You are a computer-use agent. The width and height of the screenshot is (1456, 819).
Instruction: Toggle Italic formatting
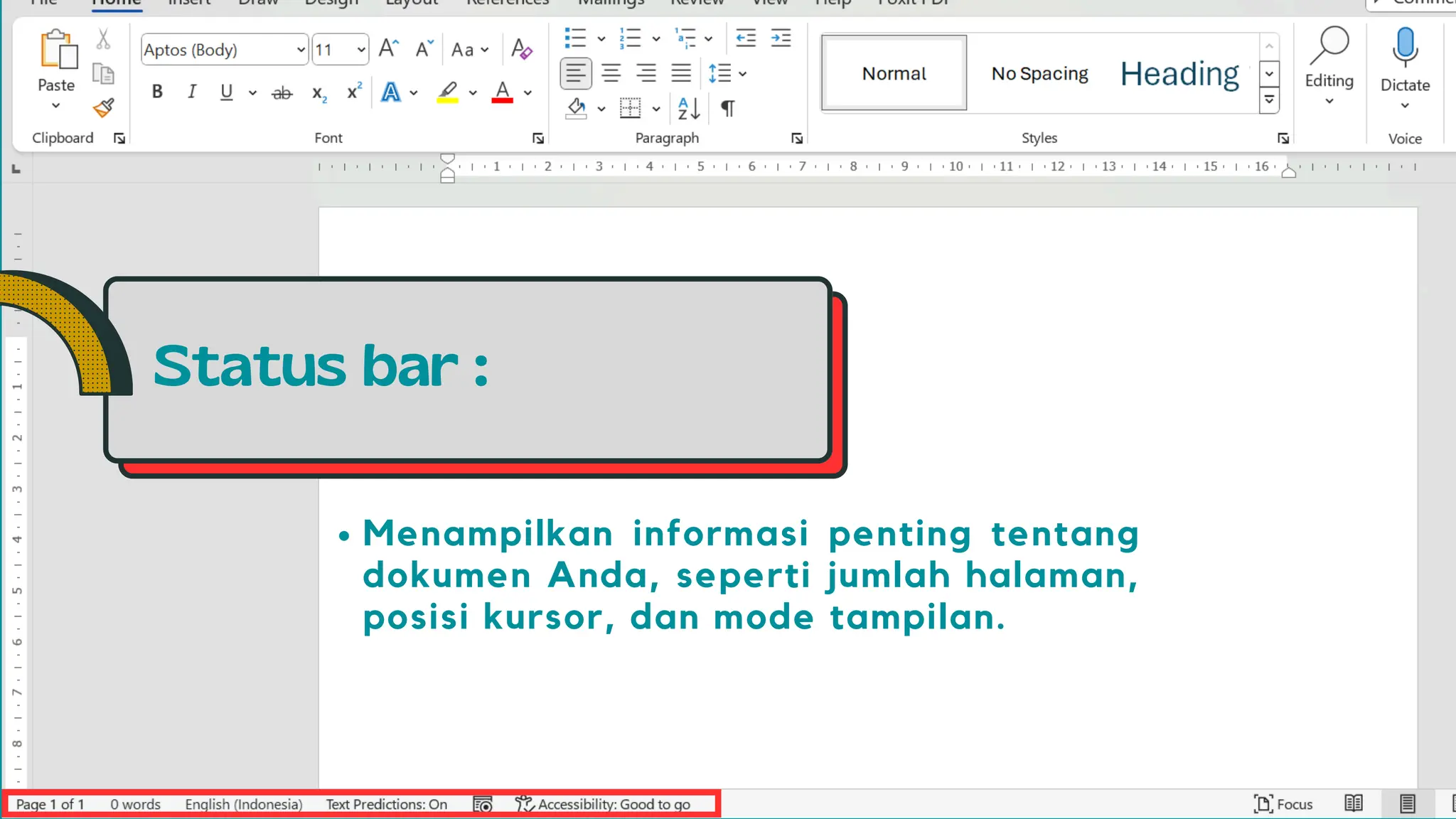[191, 92]
